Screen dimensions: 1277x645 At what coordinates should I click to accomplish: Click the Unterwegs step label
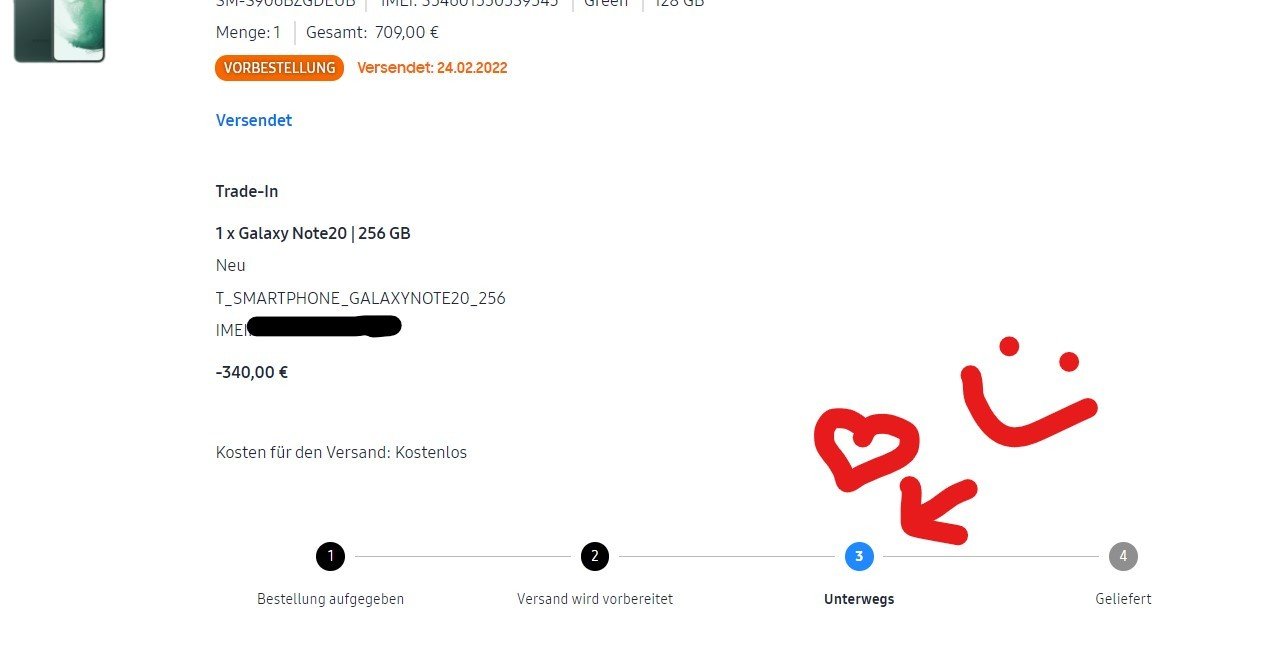point(859,599)
